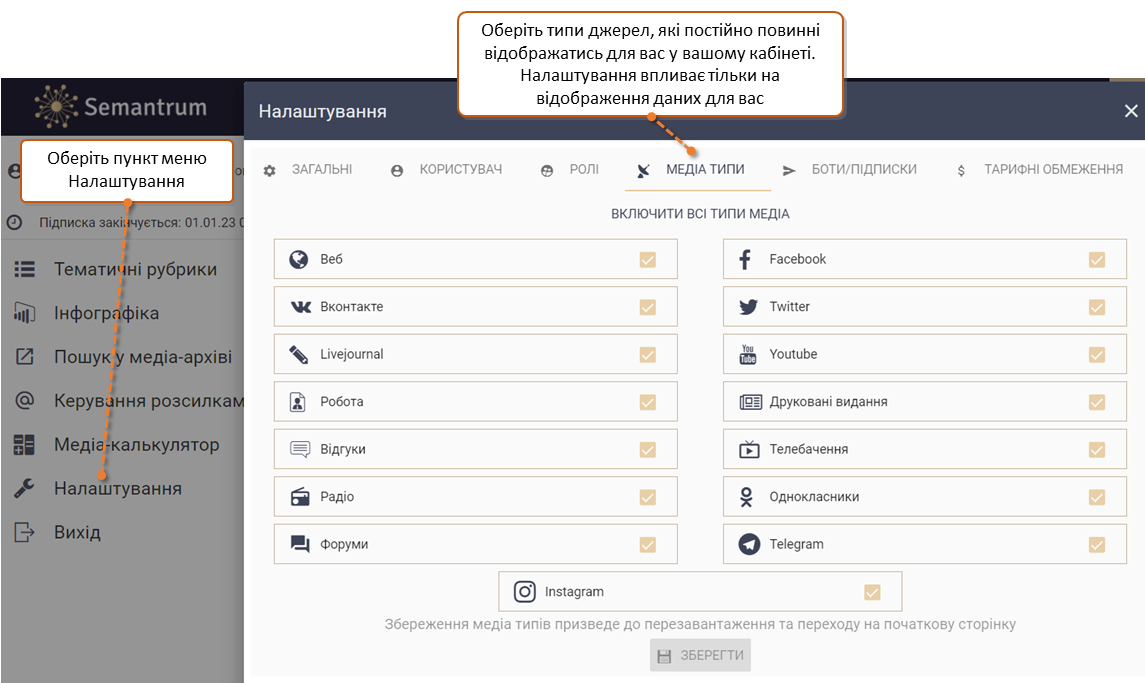Toggle the Однокласники checkbox

(x=1097, y=497)
